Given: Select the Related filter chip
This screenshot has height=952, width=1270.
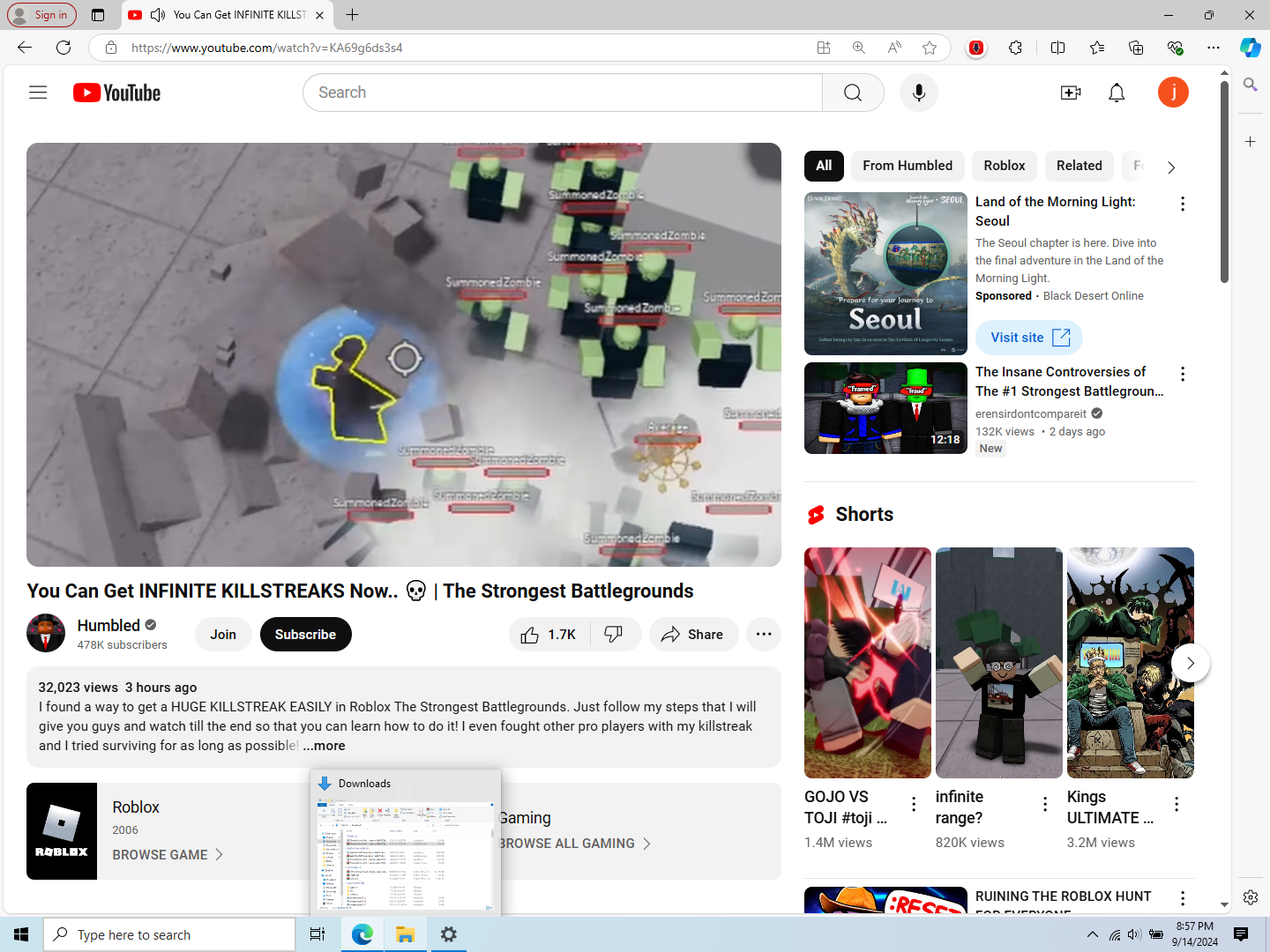Looking at the screenshot, I should tap(1079, 166).
